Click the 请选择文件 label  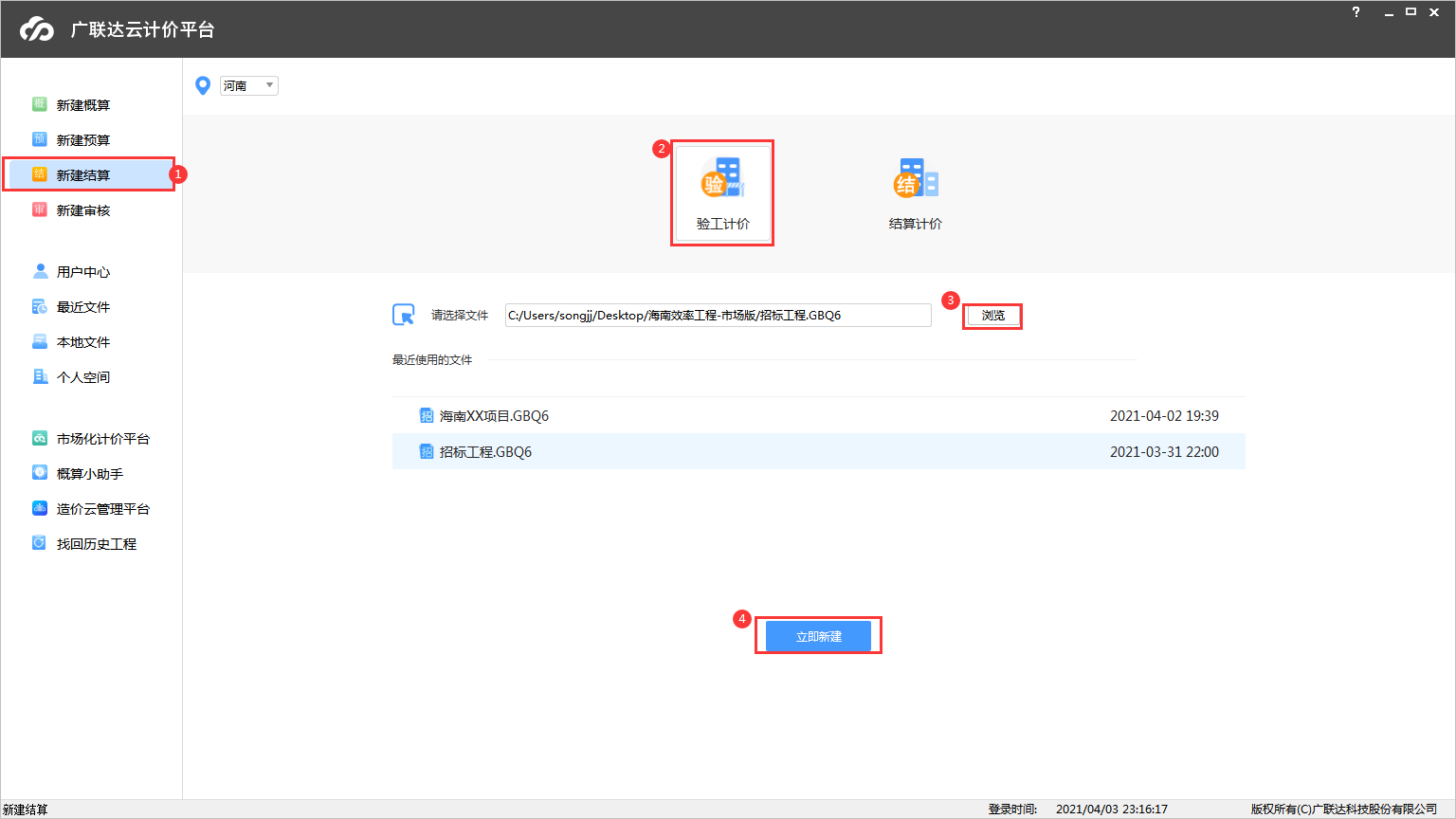coord(460,316)
